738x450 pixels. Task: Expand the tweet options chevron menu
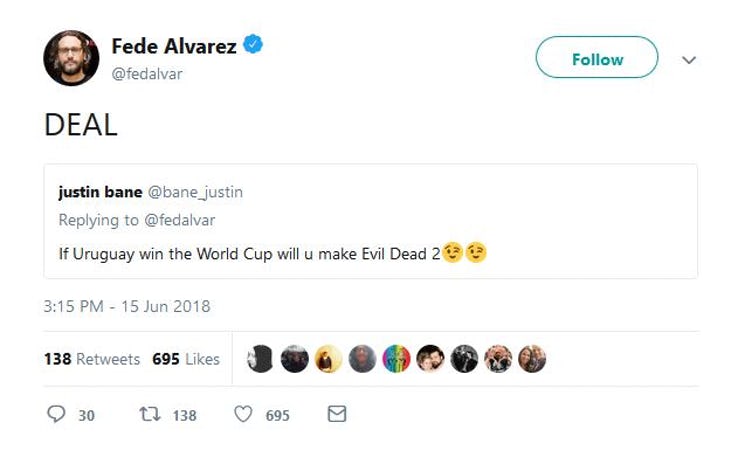688,60
